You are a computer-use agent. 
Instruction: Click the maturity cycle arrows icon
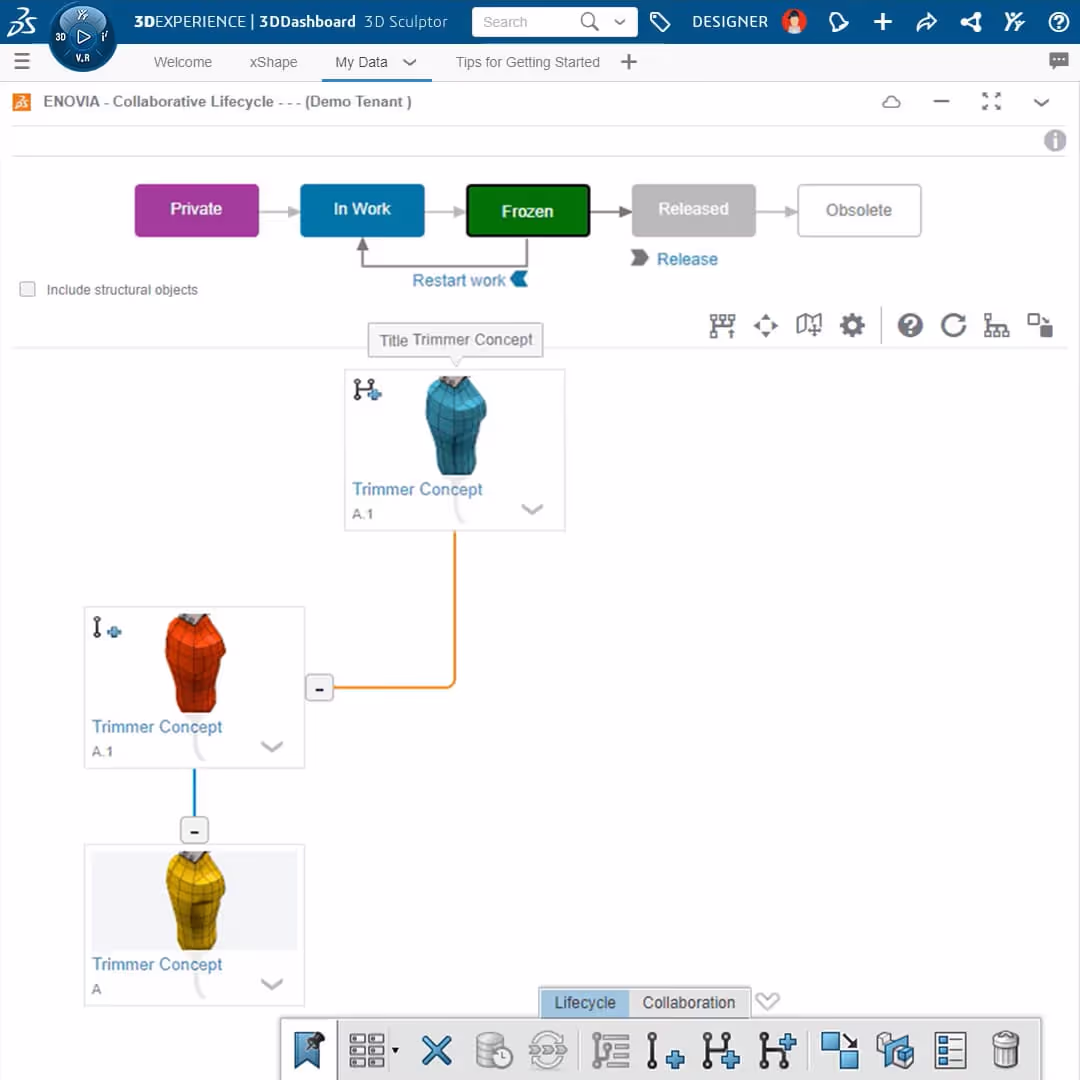pos(548,1050)
